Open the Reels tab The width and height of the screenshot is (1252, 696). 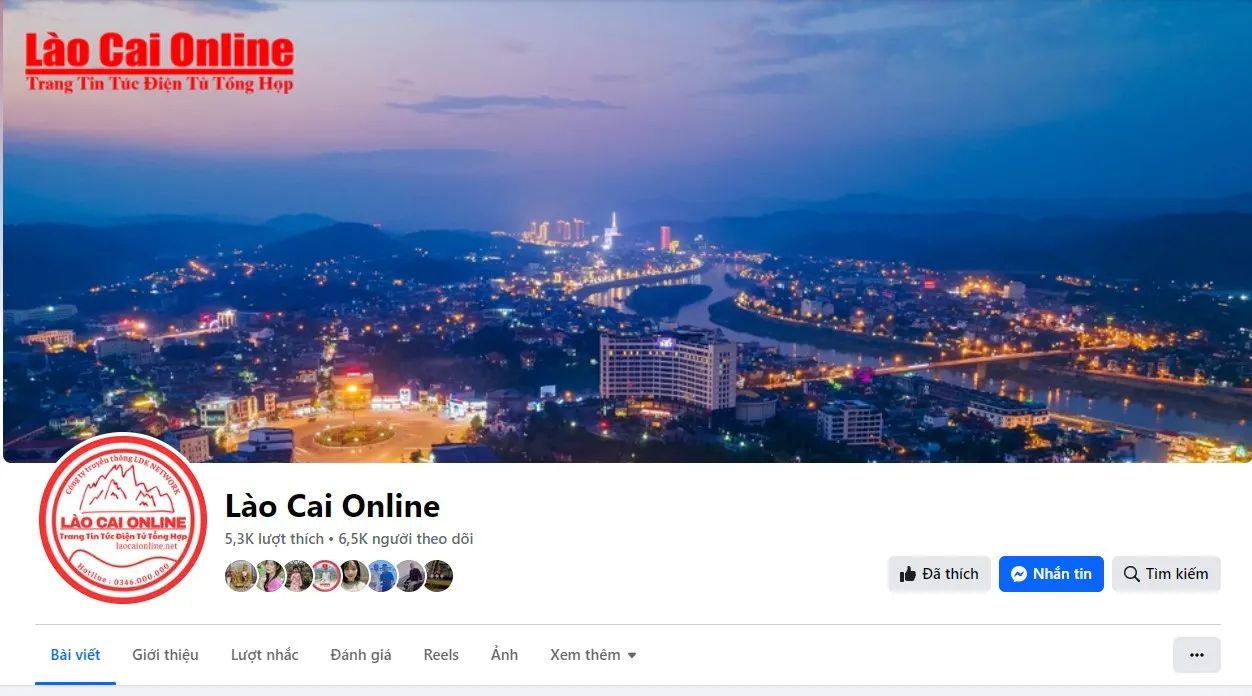[441, 655]
